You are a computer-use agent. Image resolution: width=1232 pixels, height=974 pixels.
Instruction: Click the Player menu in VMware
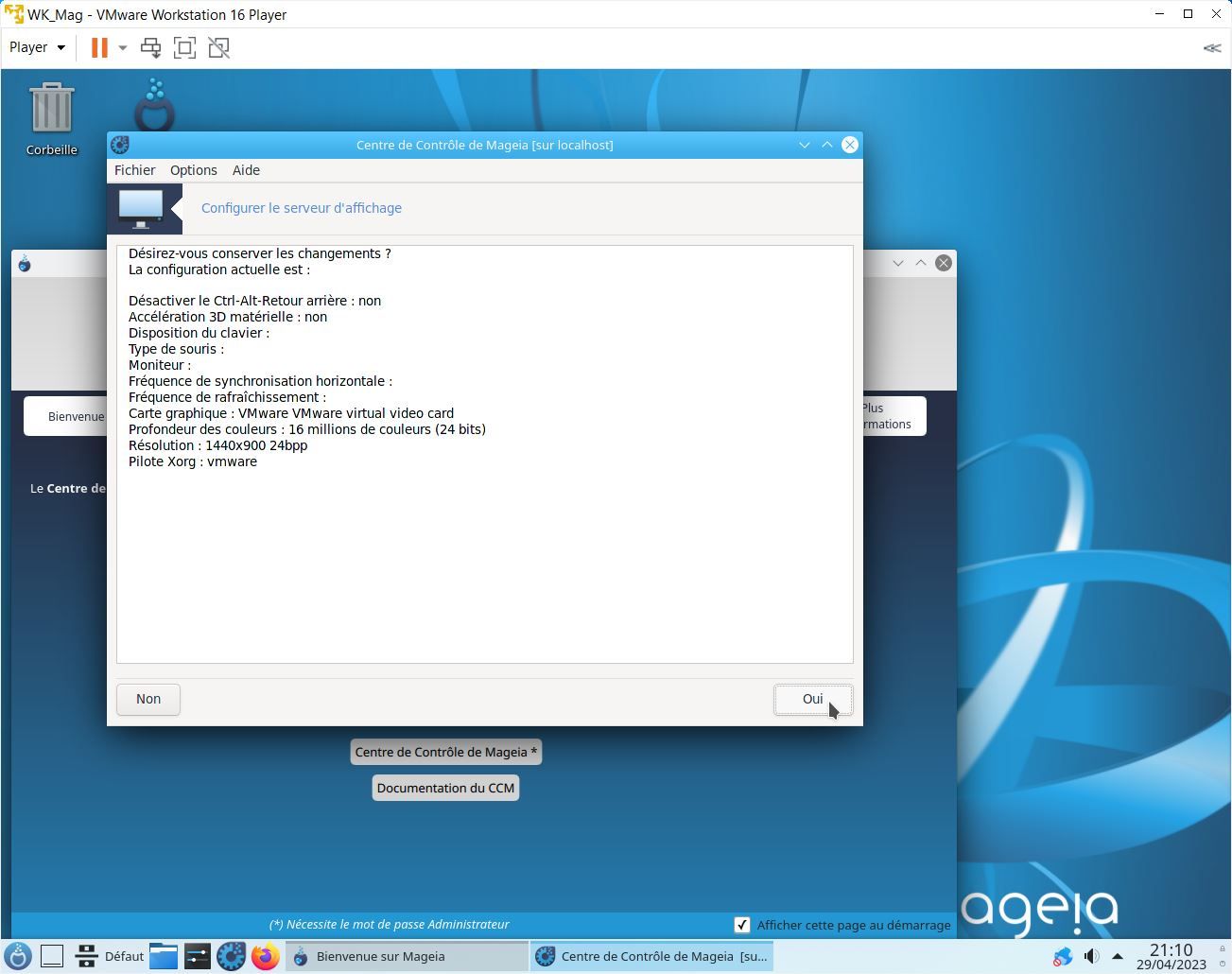pyautogui.click(x=38, y=47)
